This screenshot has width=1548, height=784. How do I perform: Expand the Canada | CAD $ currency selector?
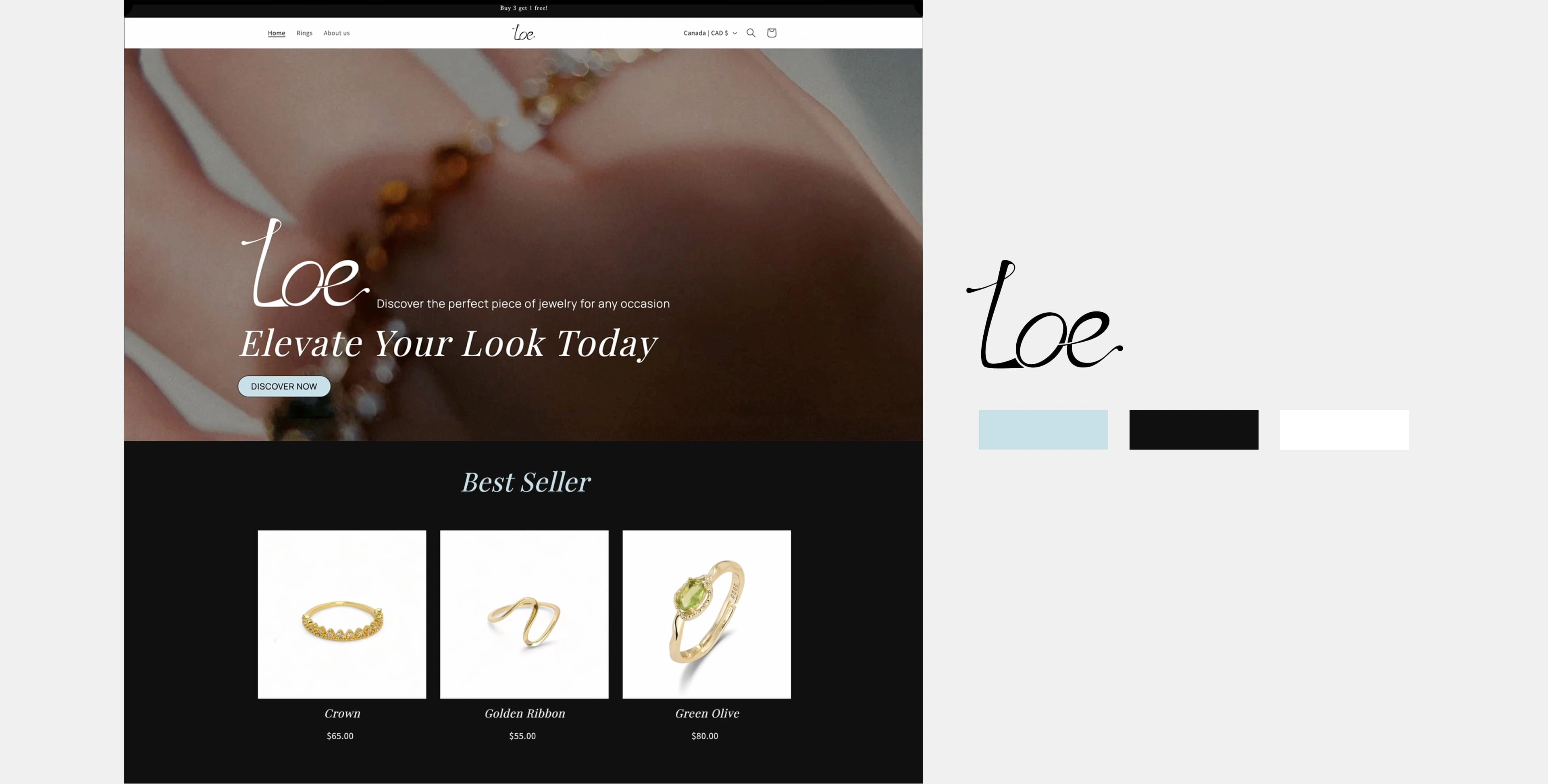709,33
